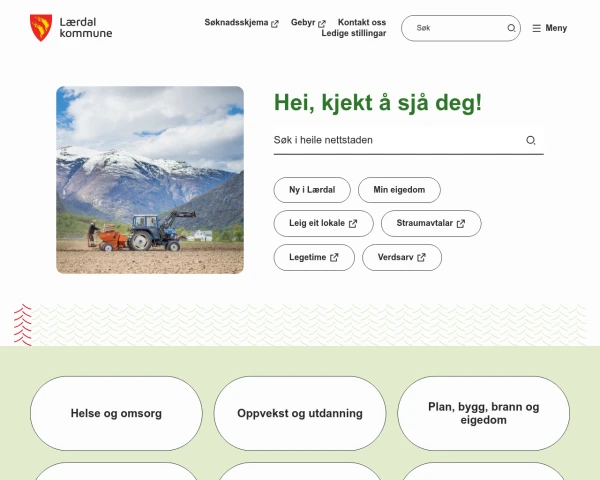View Ledige stillingar
600x480 pixels.
pos(354,33)
